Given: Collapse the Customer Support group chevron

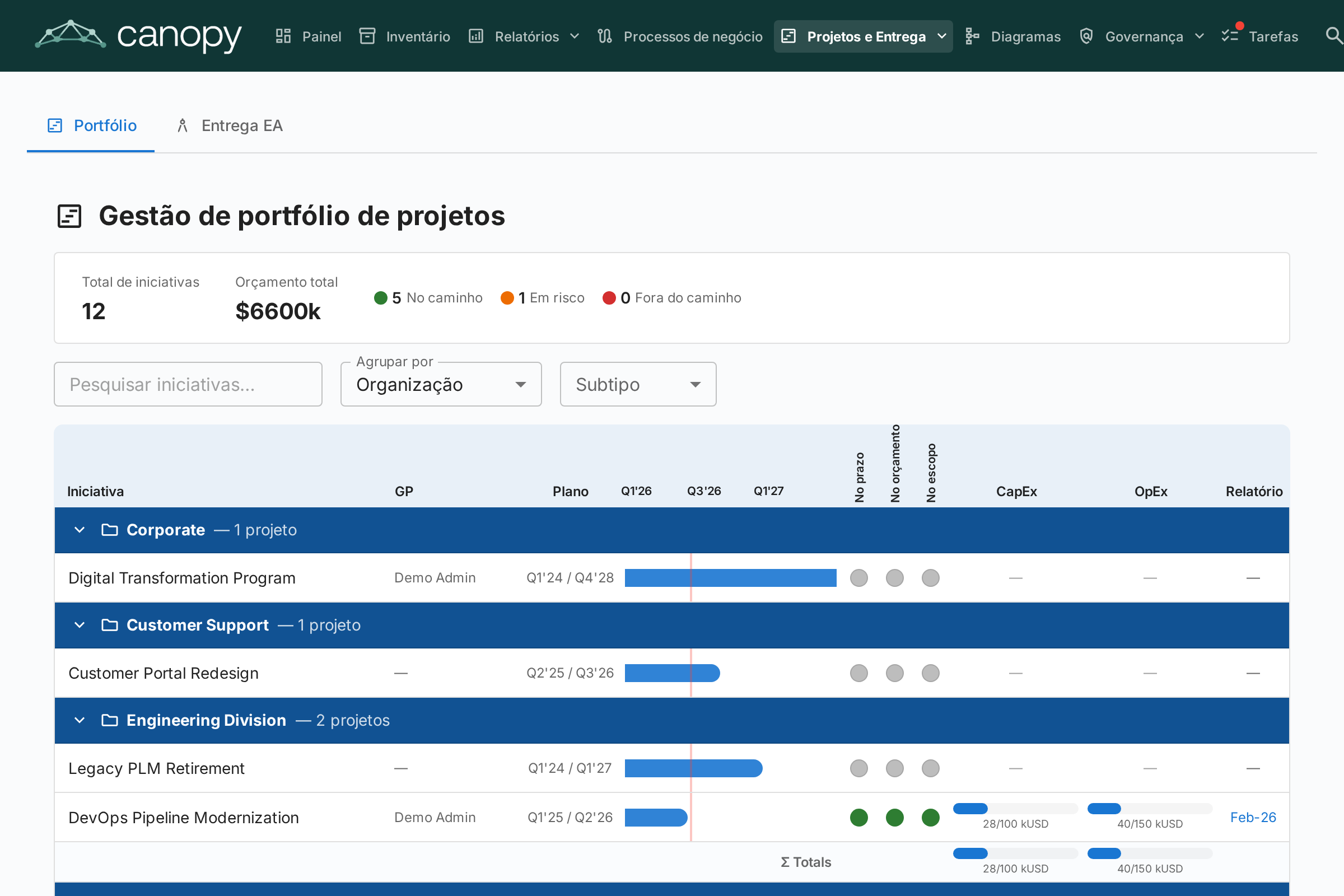Looking at the screenshot, I should 80,624.
